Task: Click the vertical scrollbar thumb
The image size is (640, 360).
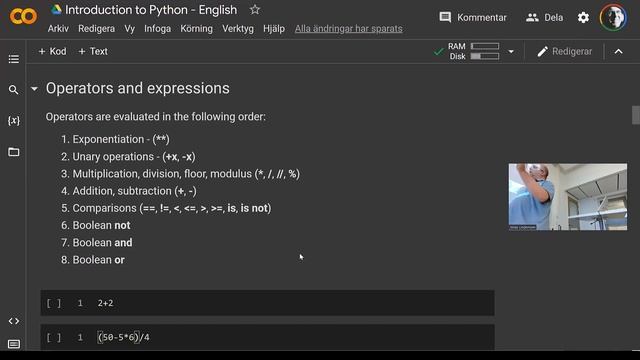Action: 636,115
